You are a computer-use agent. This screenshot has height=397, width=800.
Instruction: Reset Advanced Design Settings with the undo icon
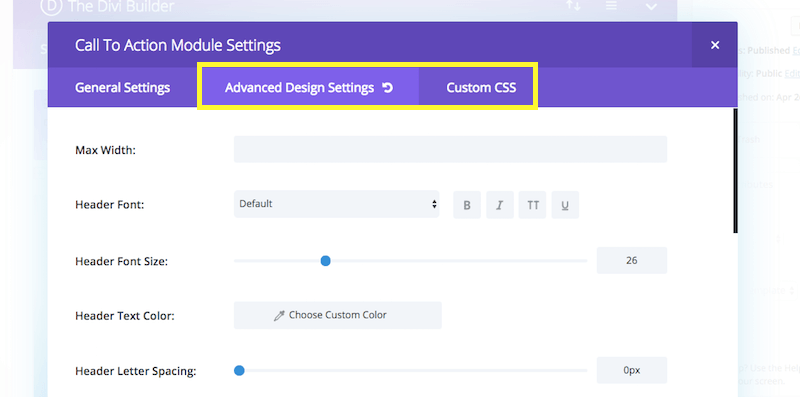(x=388, y=88)
